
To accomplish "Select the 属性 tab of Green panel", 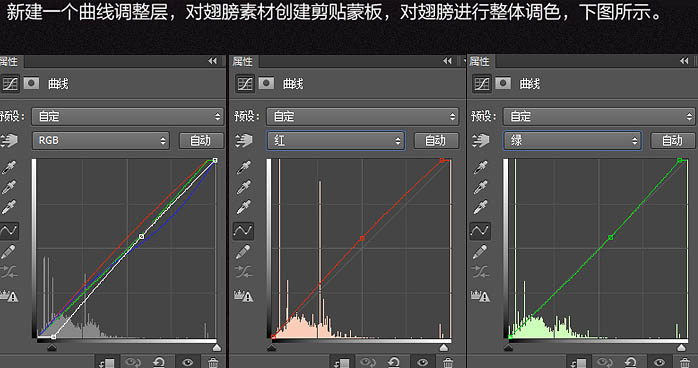I will pos(480,61).
